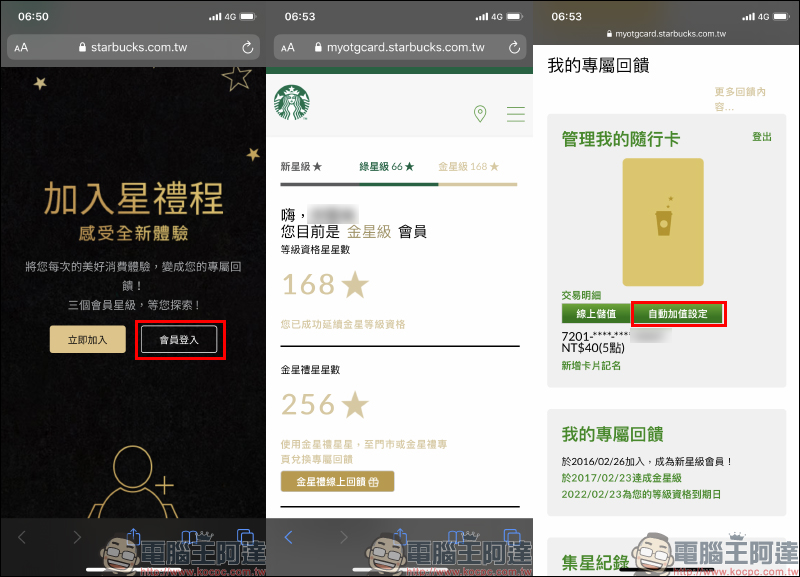This screenshot has width=800, height=577.
Task: Tap the 我的專屬回饋 page title in the right screen
Action: 598,66
